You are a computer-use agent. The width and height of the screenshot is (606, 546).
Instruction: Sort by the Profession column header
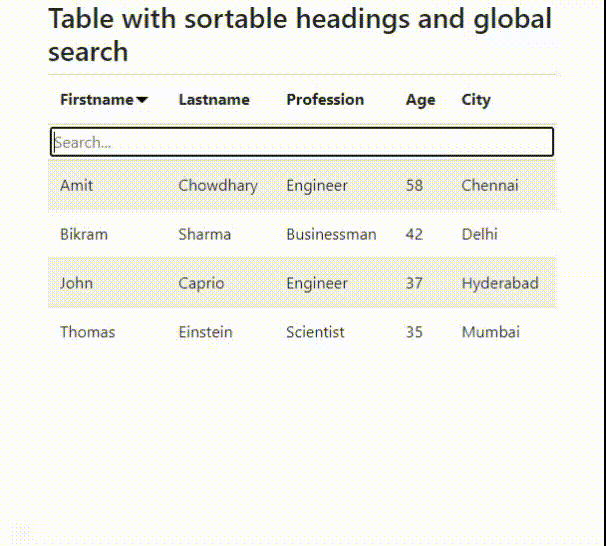tap(325, 100)
